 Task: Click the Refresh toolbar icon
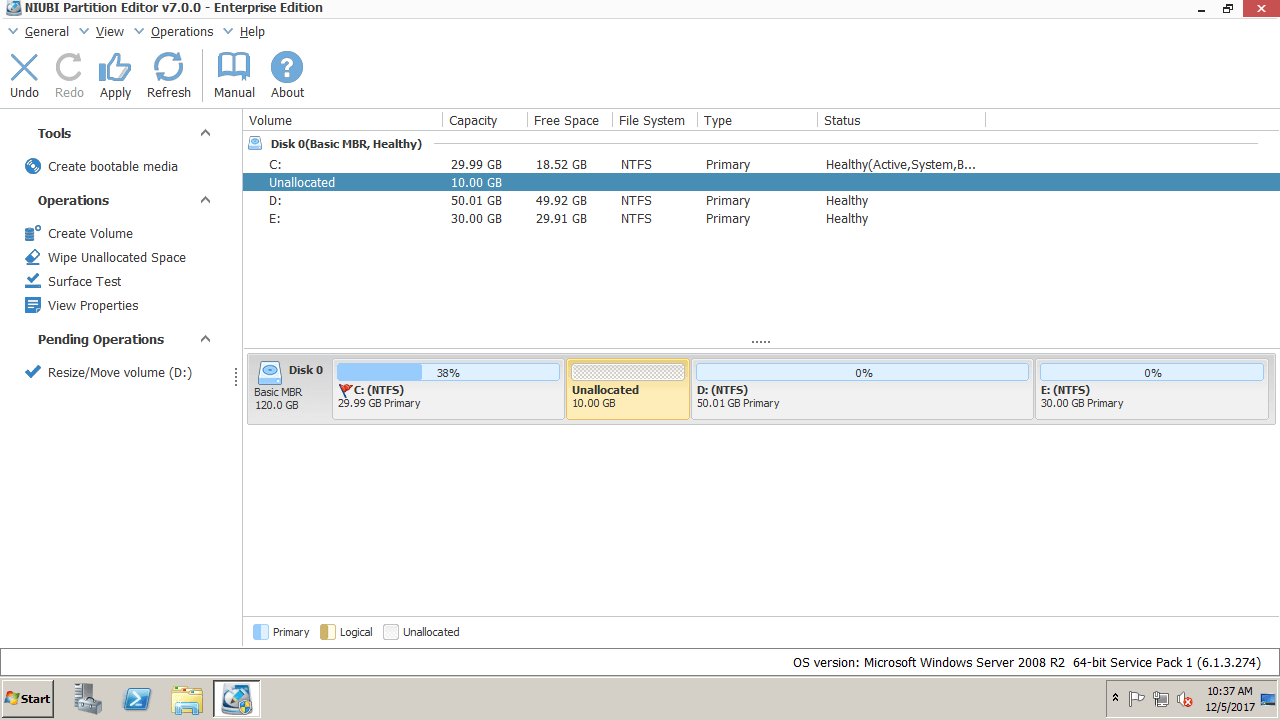pos(168,68)
